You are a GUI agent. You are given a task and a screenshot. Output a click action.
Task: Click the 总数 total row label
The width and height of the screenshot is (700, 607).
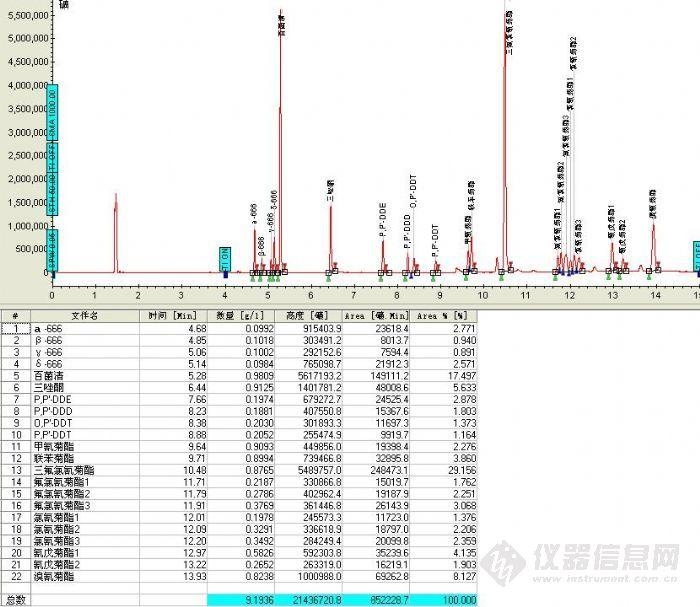[x=15, y=600]
